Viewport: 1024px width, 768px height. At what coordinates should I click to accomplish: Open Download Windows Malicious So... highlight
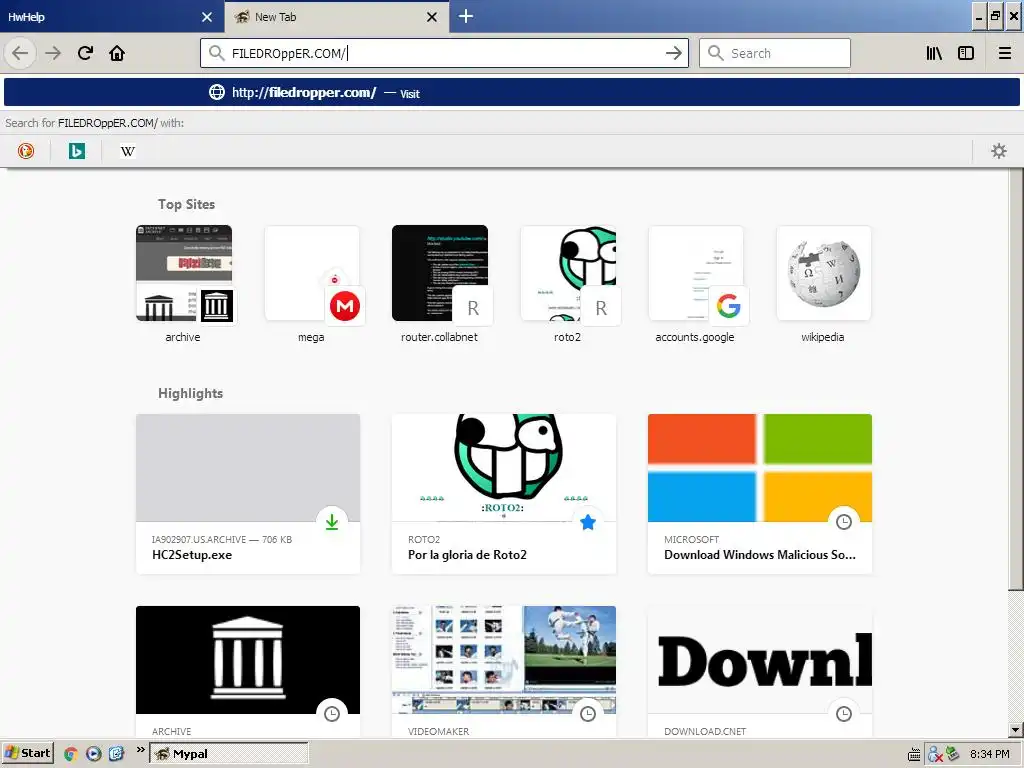tap(760, 494)
